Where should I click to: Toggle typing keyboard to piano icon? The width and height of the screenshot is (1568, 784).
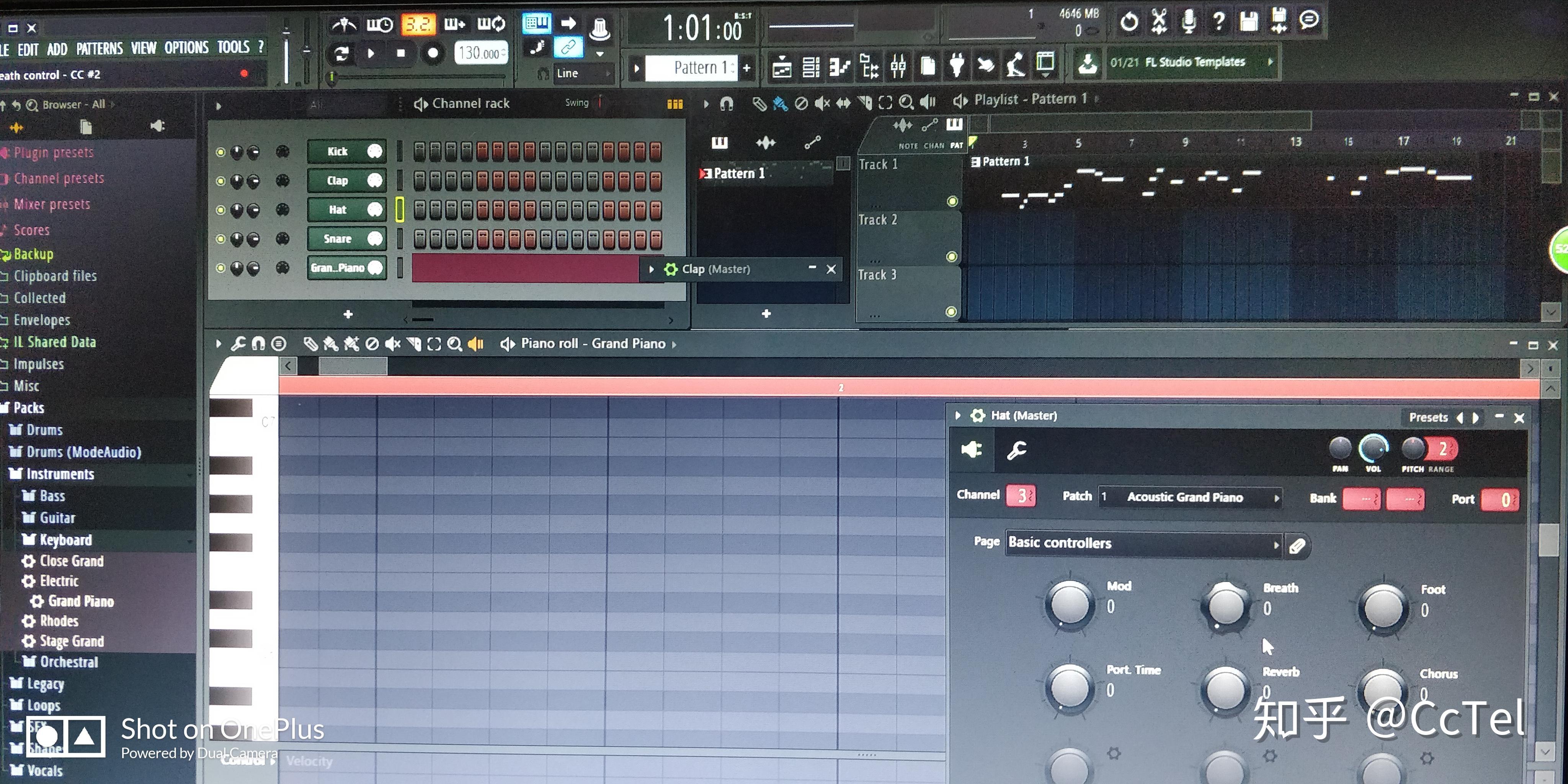536,23
